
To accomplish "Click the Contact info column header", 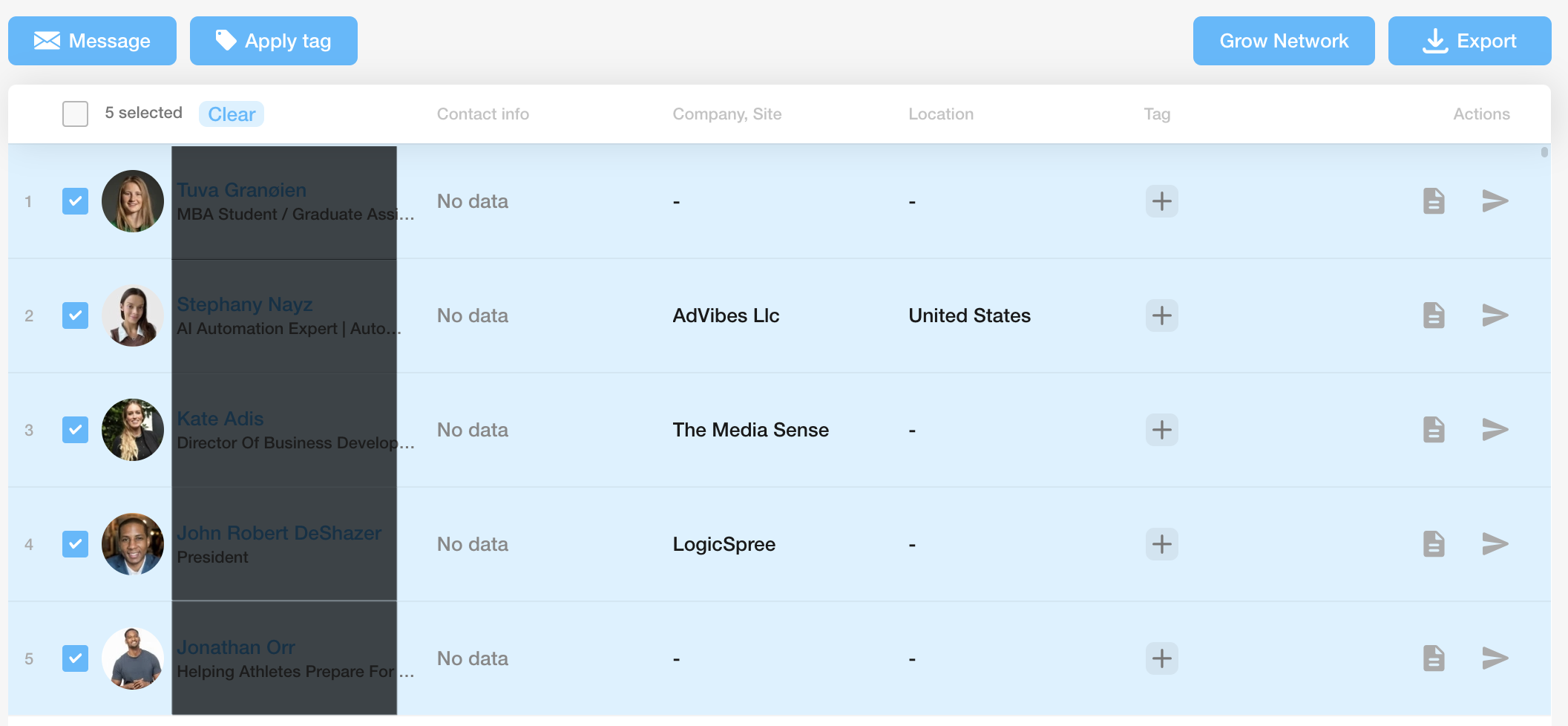I will [482, 114].
